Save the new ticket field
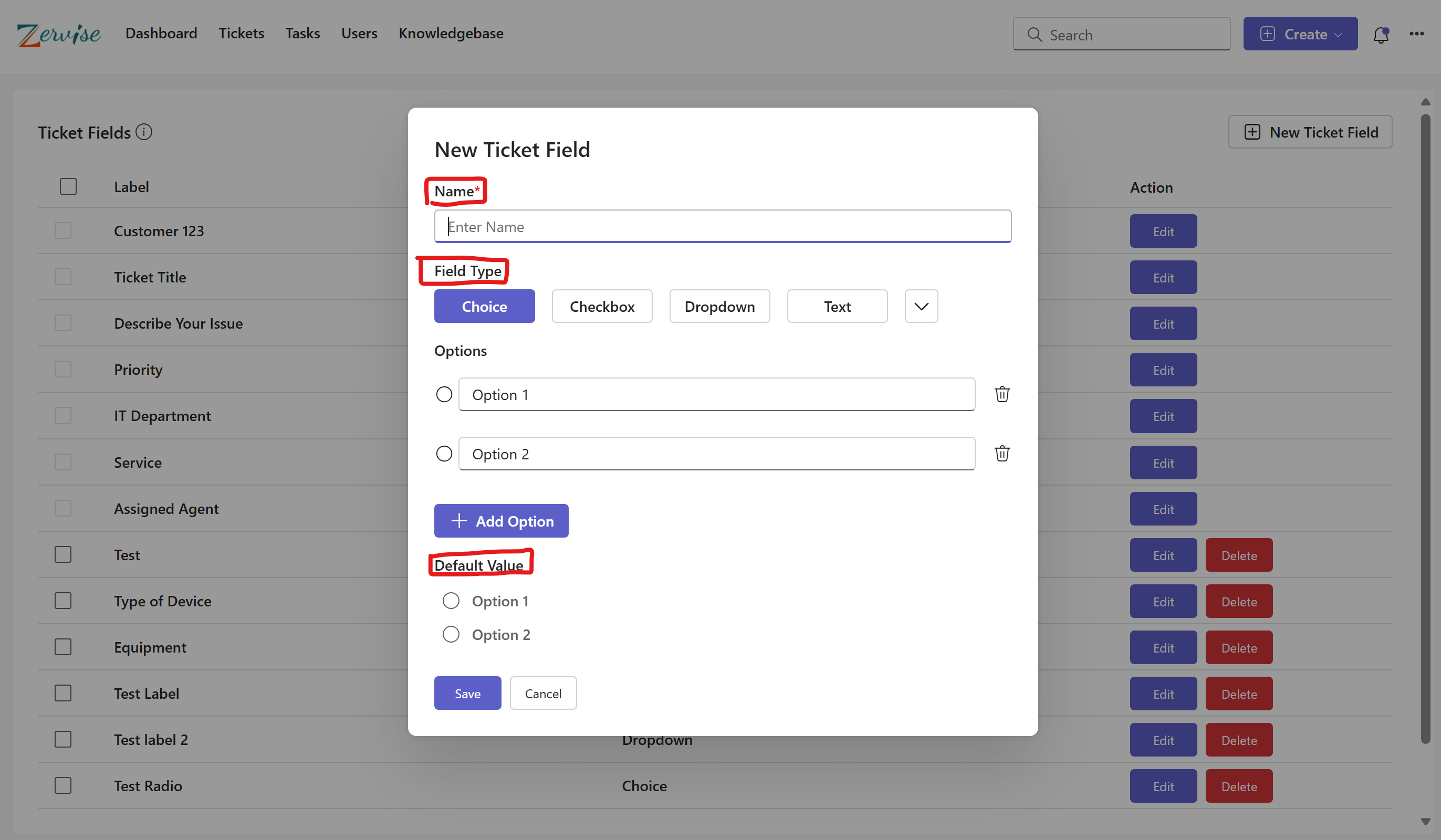 pyautogui.click(x=467, y=692)
